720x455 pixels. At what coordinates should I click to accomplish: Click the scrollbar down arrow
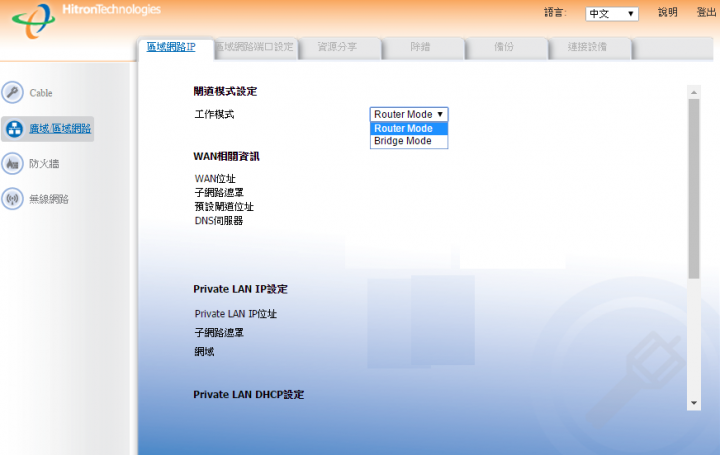tap(694, 403)
